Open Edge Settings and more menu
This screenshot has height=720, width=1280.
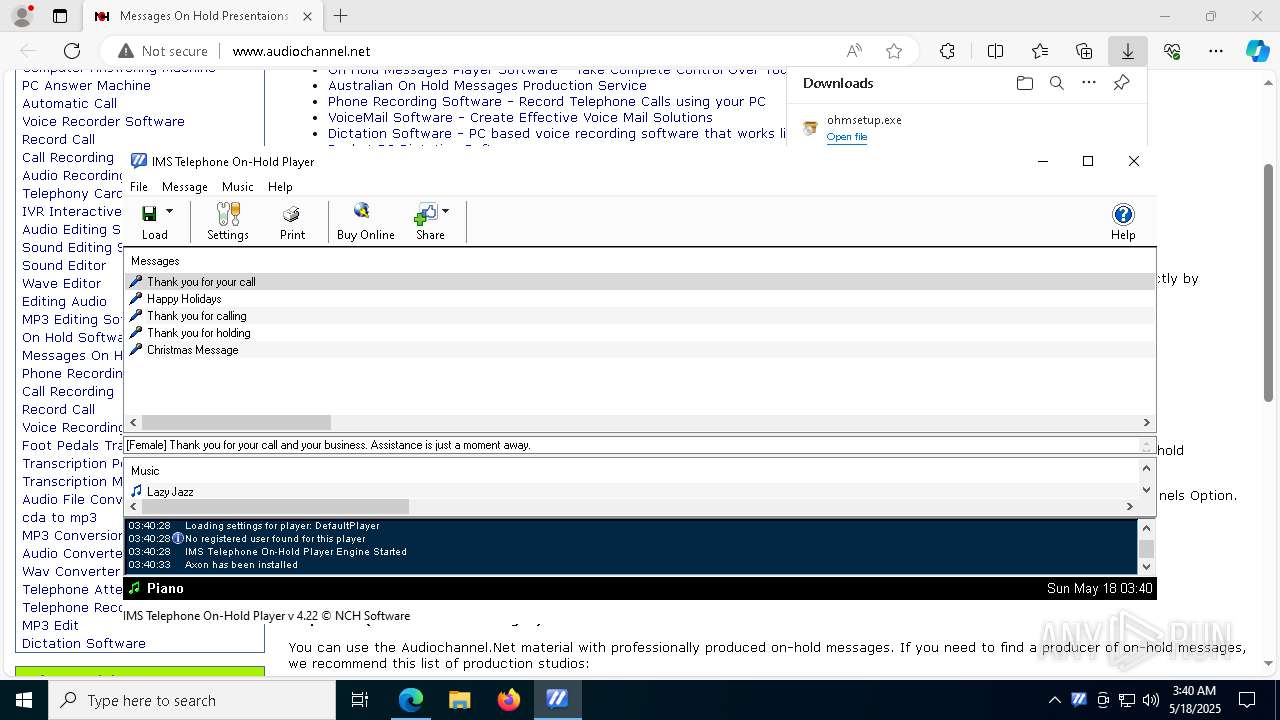click(x=1216, y=51)
